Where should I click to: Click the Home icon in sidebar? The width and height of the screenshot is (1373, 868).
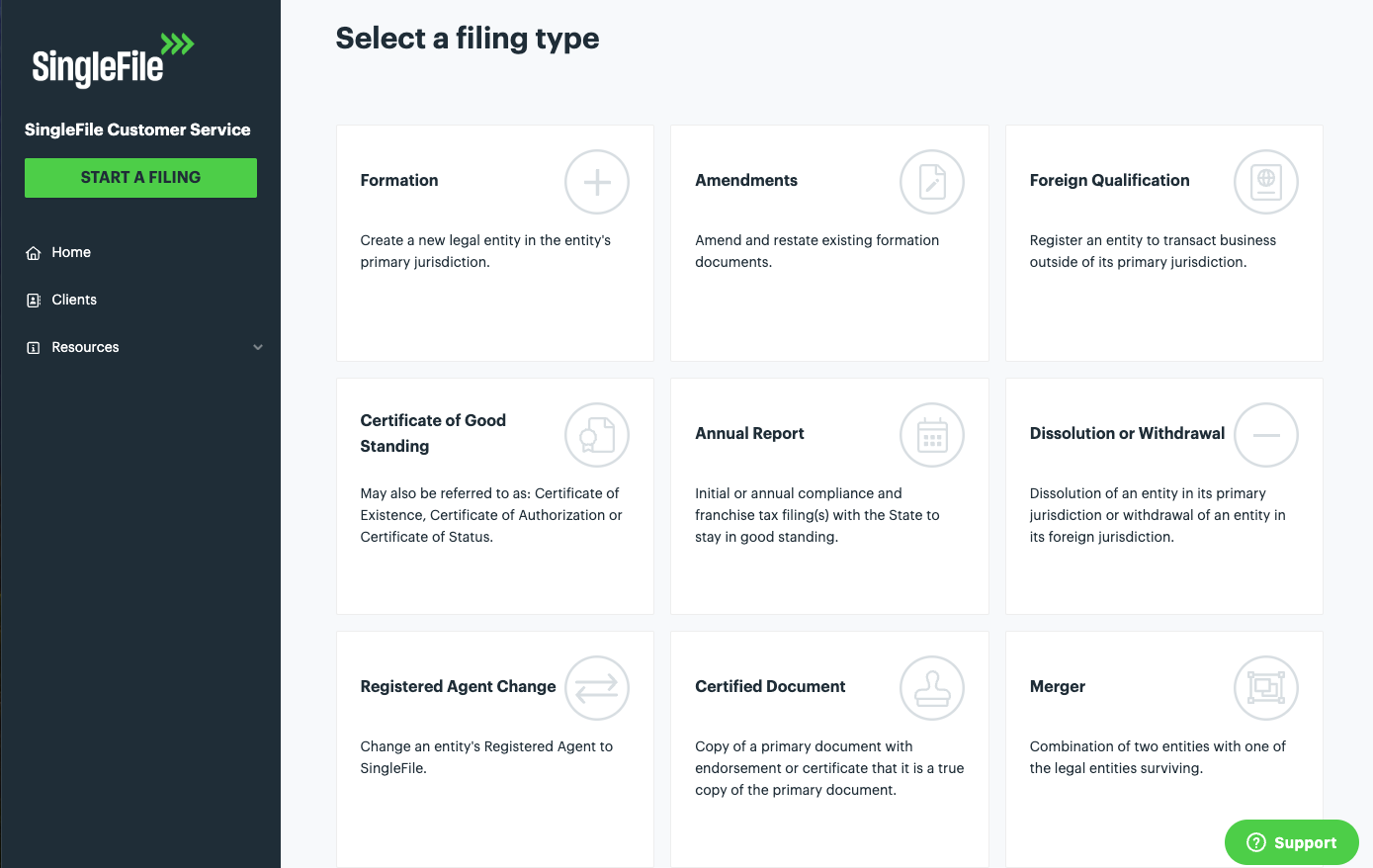(34, 253)
